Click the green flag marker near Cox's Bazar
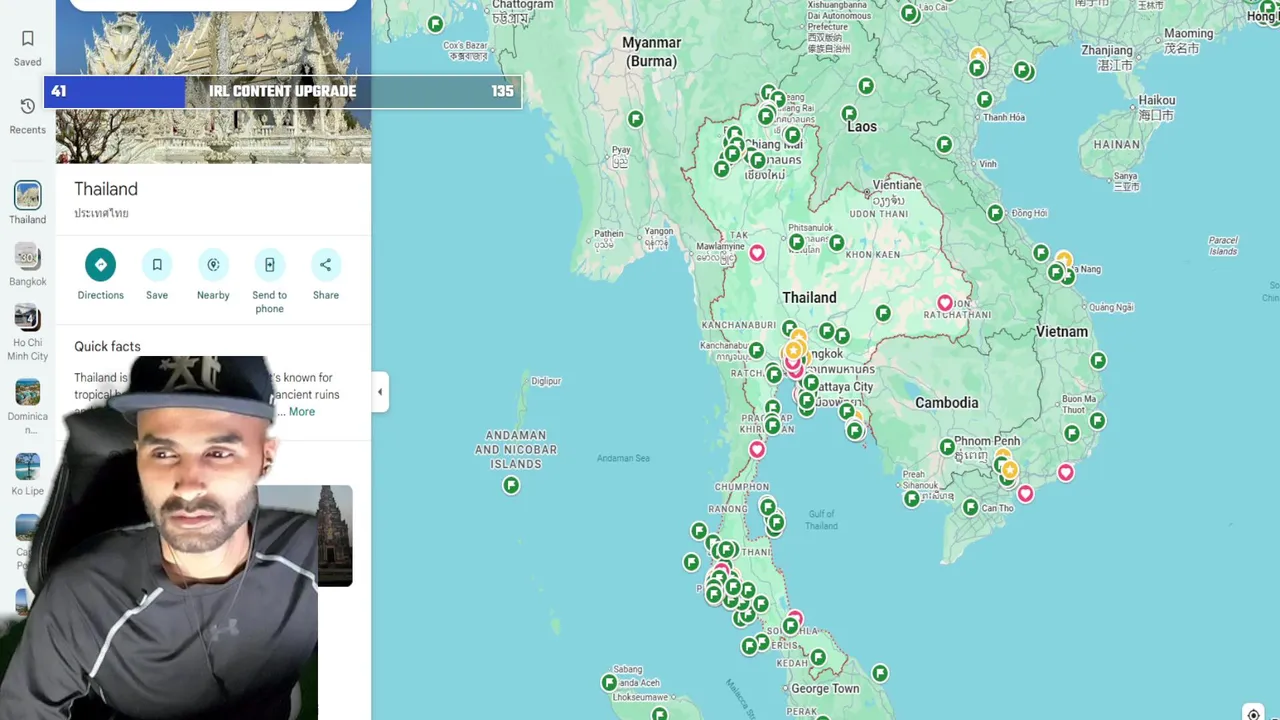The image size is (1280, 720). tap(436, 23)
